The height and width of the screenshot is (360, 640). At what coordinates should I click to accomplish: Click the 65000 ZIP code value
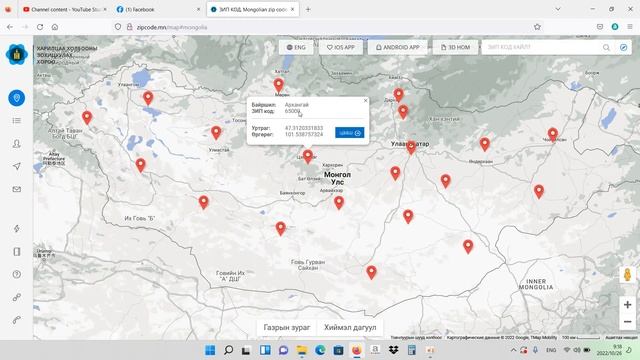[x=292, y=111]
